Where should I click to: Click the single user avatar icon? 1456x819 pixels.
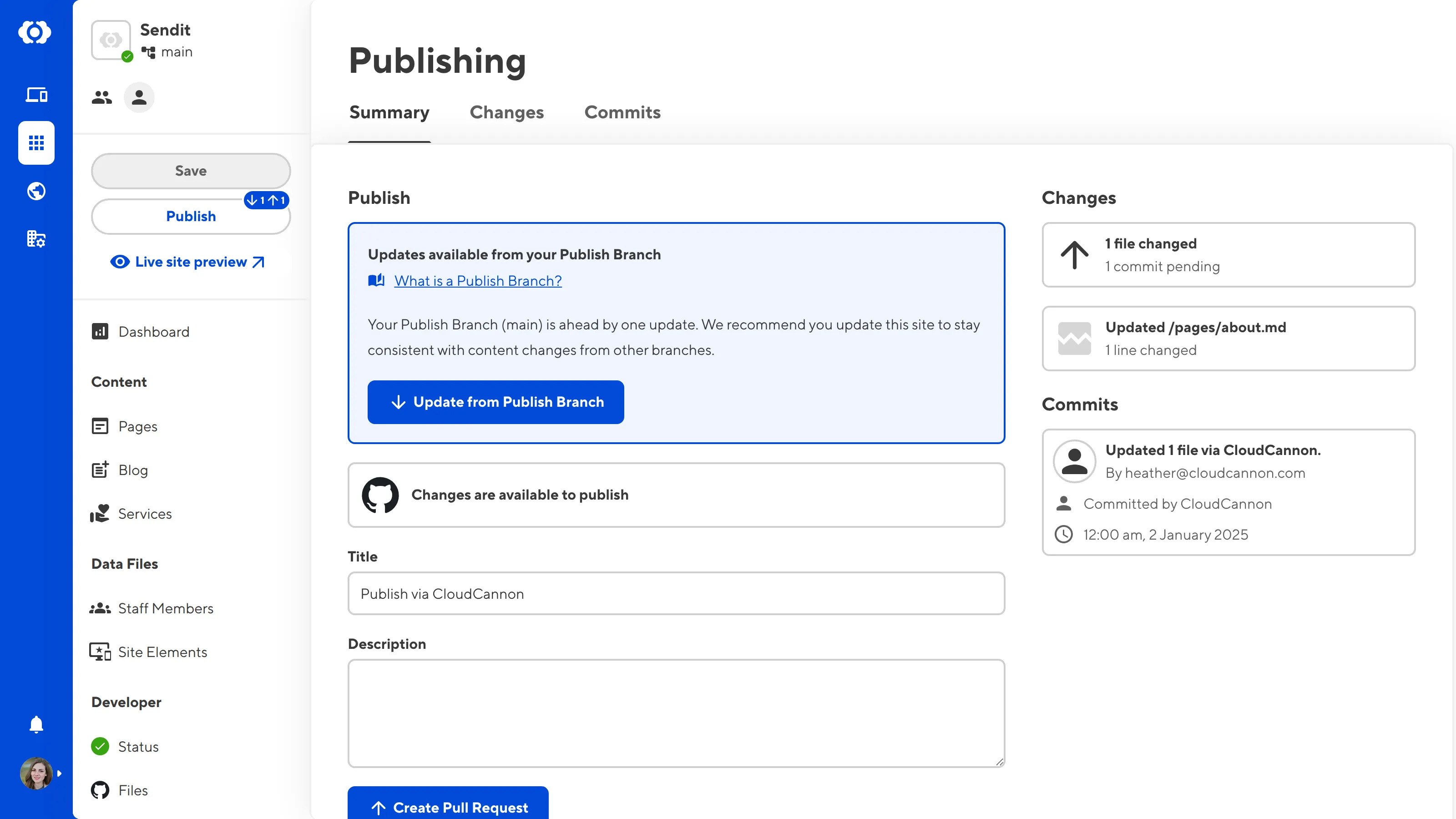coord(139,98)
